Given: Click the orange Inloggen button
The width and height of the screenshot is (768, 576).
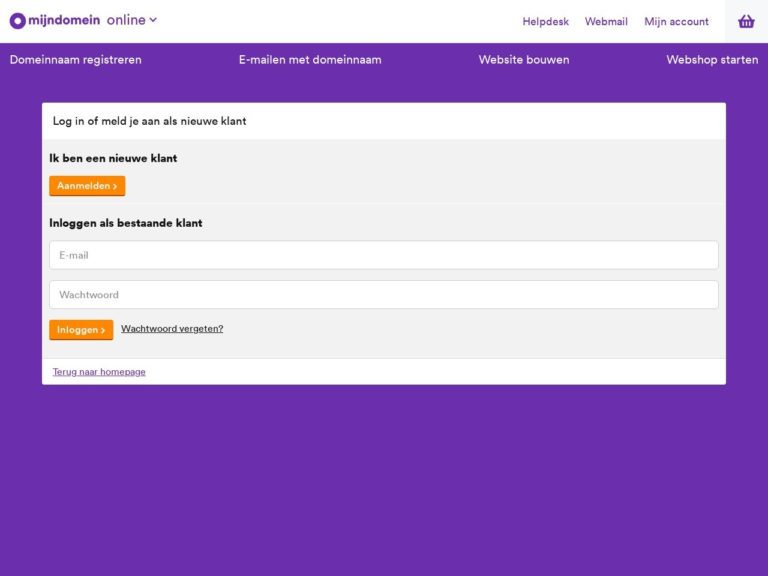Looking at the screenshot, I should tap(81, 330).
